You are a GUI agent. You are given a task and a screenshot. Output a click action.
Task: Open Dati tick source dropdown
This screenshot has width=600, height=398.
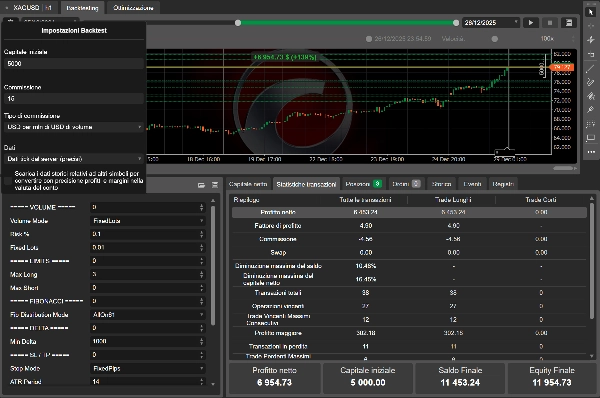pyautogui.click(x=74, y=159)
